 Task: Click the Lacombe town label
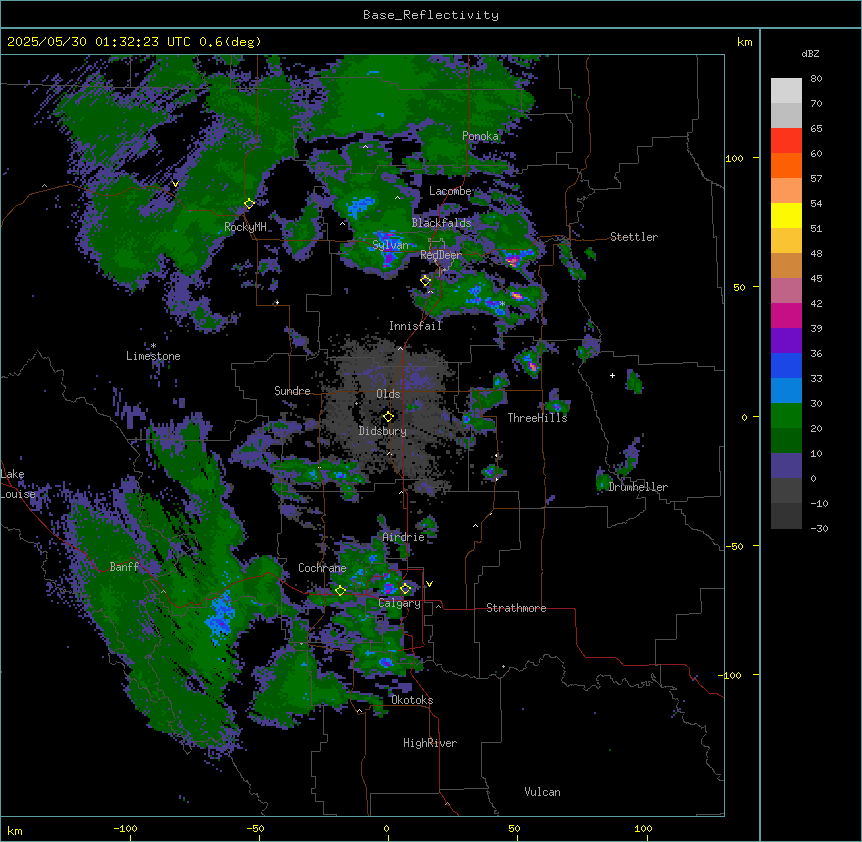(450, 191)
